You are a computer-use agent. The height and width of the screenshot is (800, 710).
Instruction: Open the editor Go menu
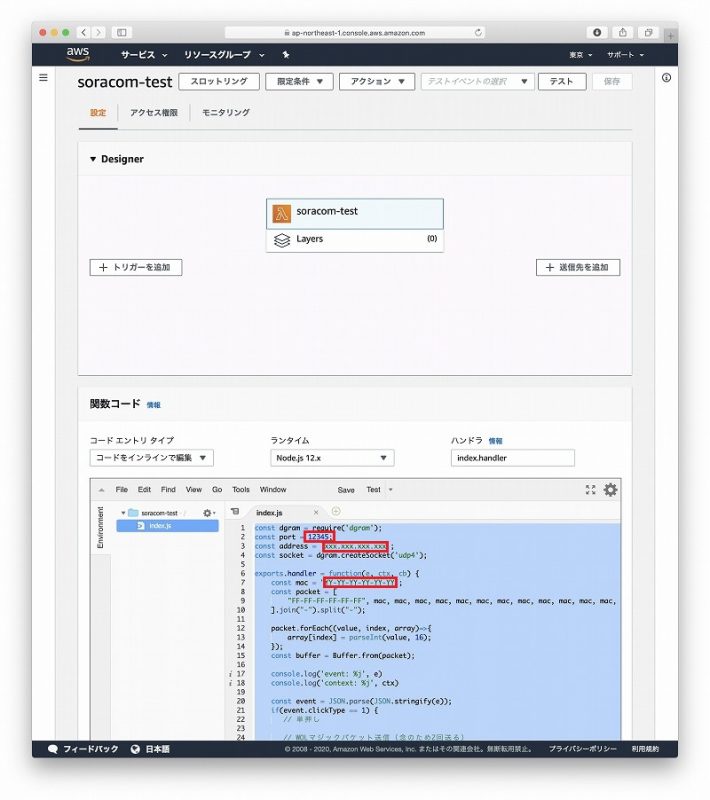[x=217, y=490]
